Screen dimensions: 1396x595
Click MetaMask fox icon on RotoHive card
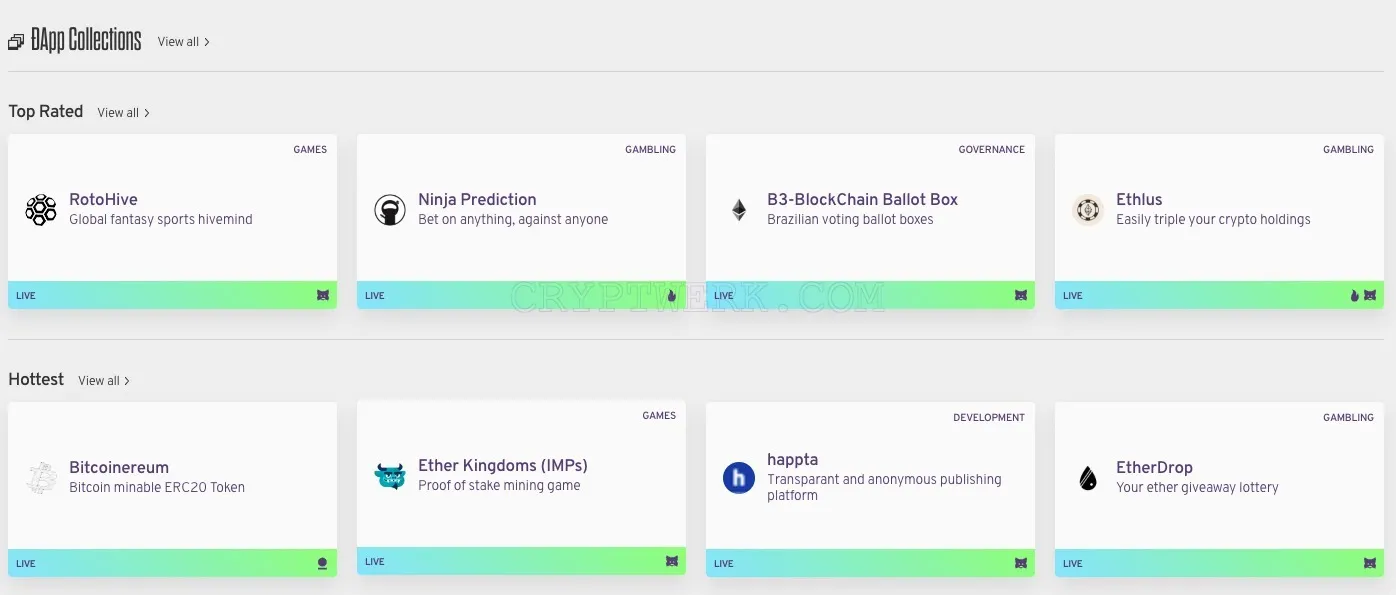point(323,295)
